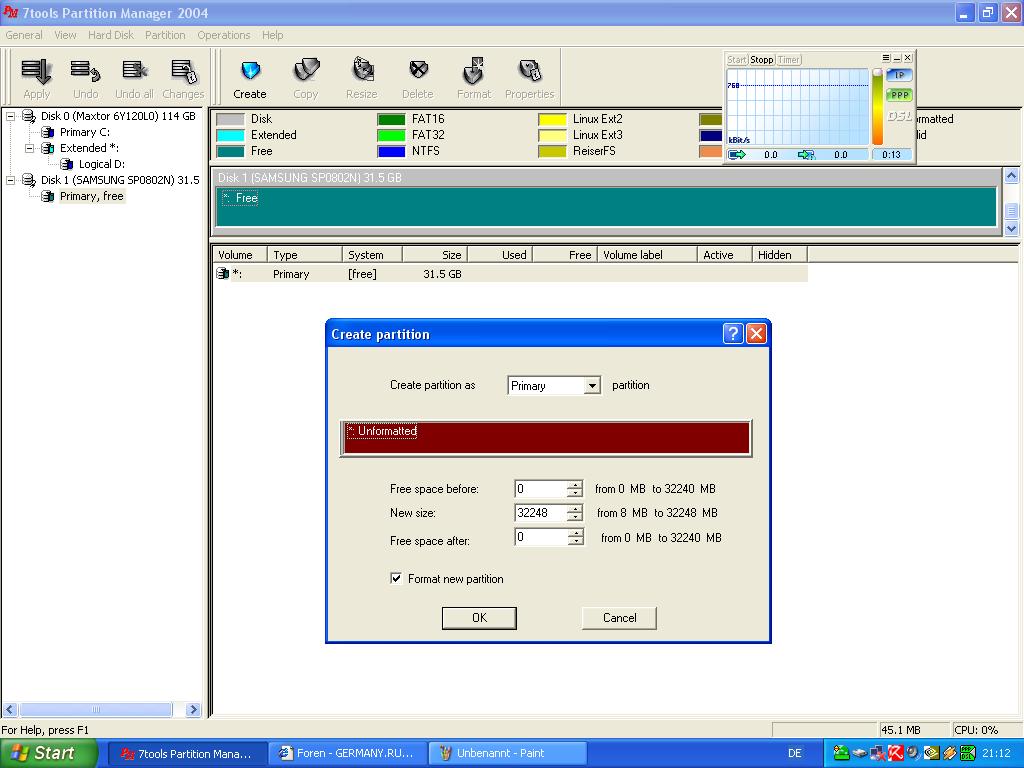Click the Volume label column header
The image size is (1024, 768).
coord(648,255)
